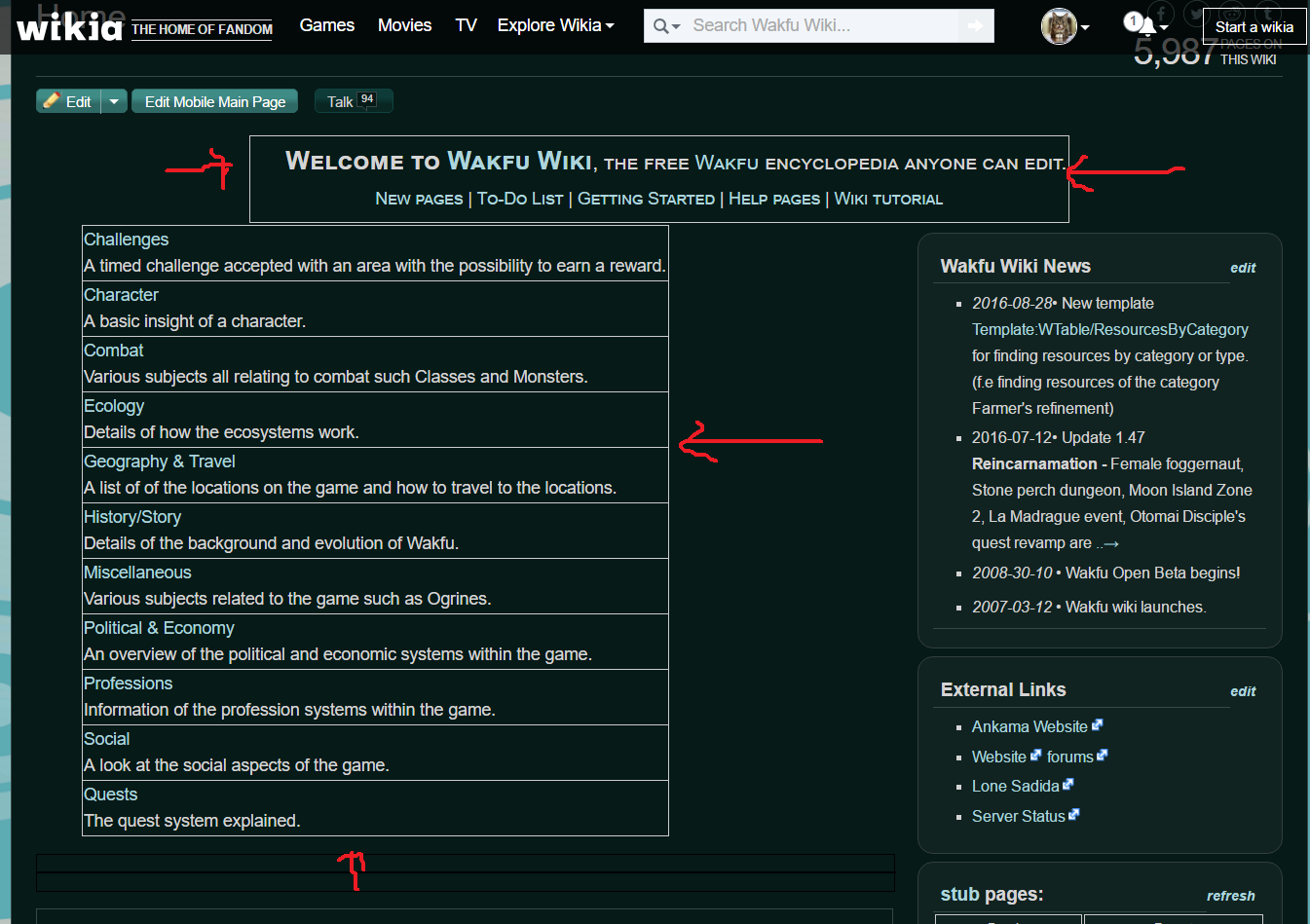The image size is (1310, 924).
Task: Click Edit Mobile Main Page button
Action: 214,101
